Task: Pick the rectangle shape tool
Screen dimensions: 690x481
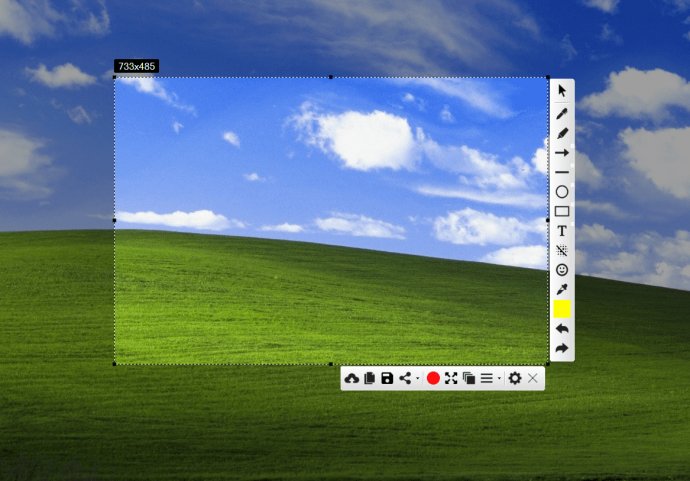Action: (x=562, y=211)
